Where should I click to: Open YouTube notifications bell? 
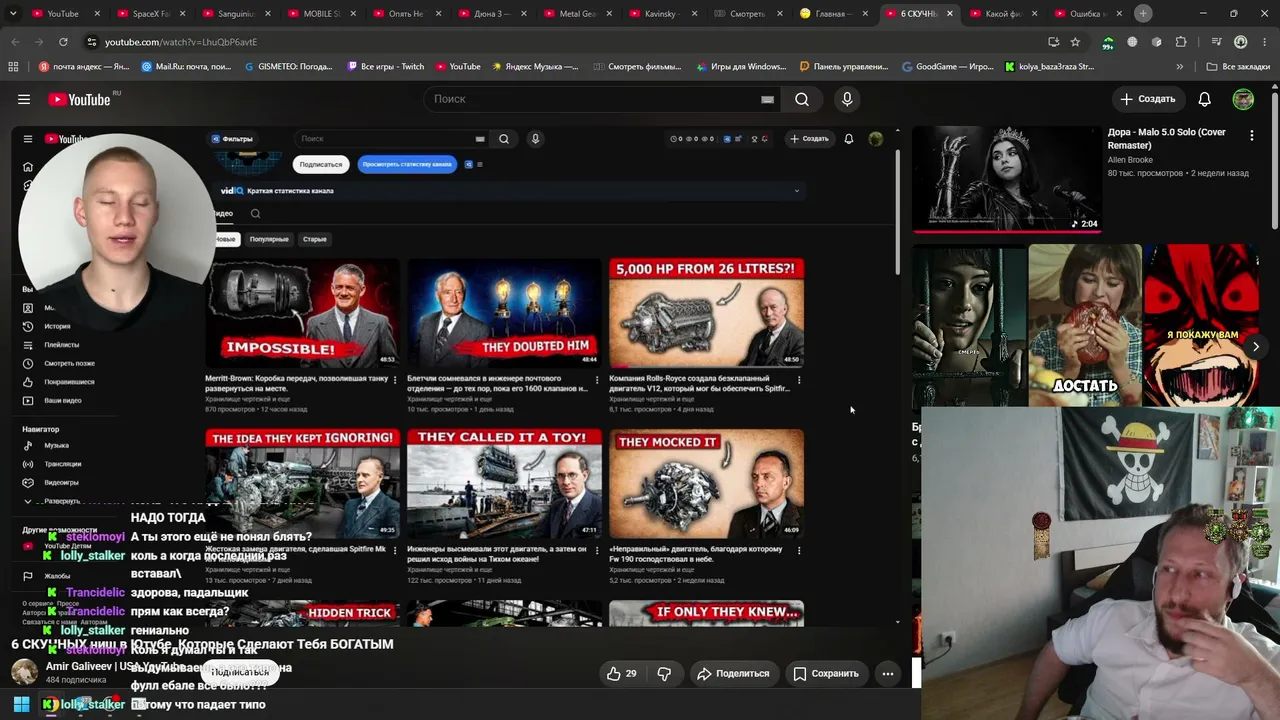(x=1205, y=99)
